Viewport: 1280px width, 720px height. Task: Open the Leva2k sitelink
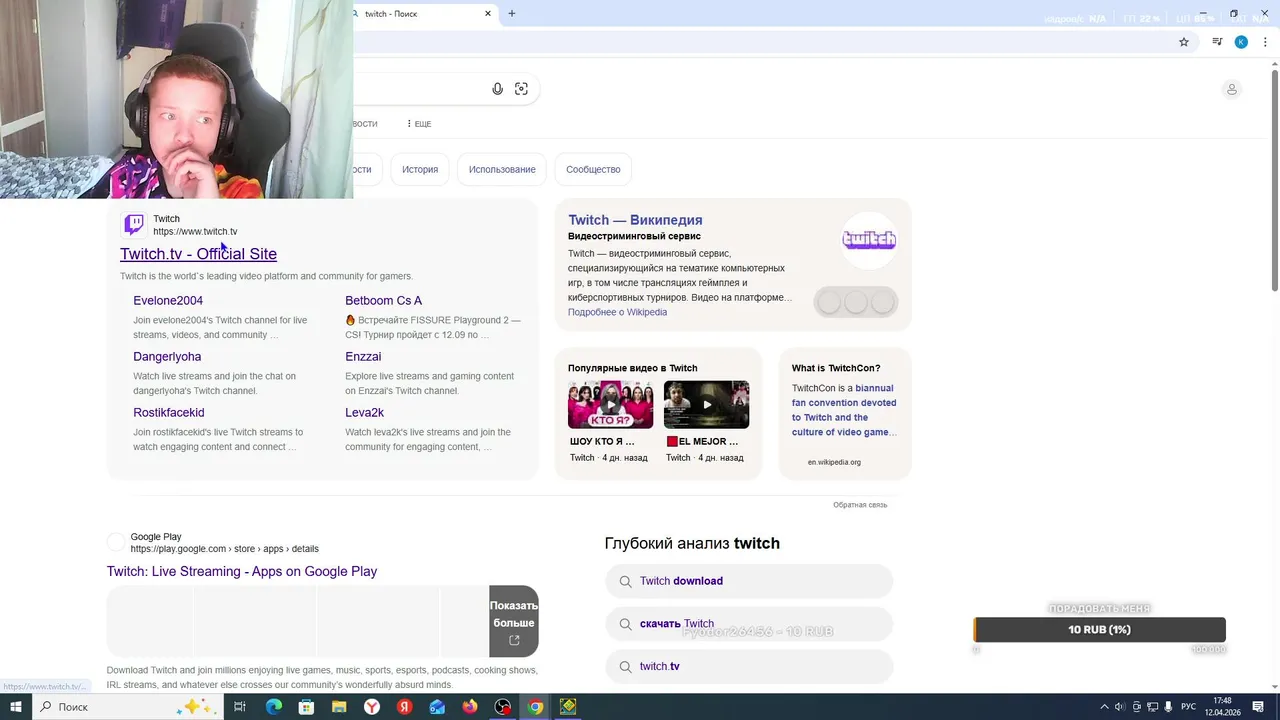tap(364, 412)
